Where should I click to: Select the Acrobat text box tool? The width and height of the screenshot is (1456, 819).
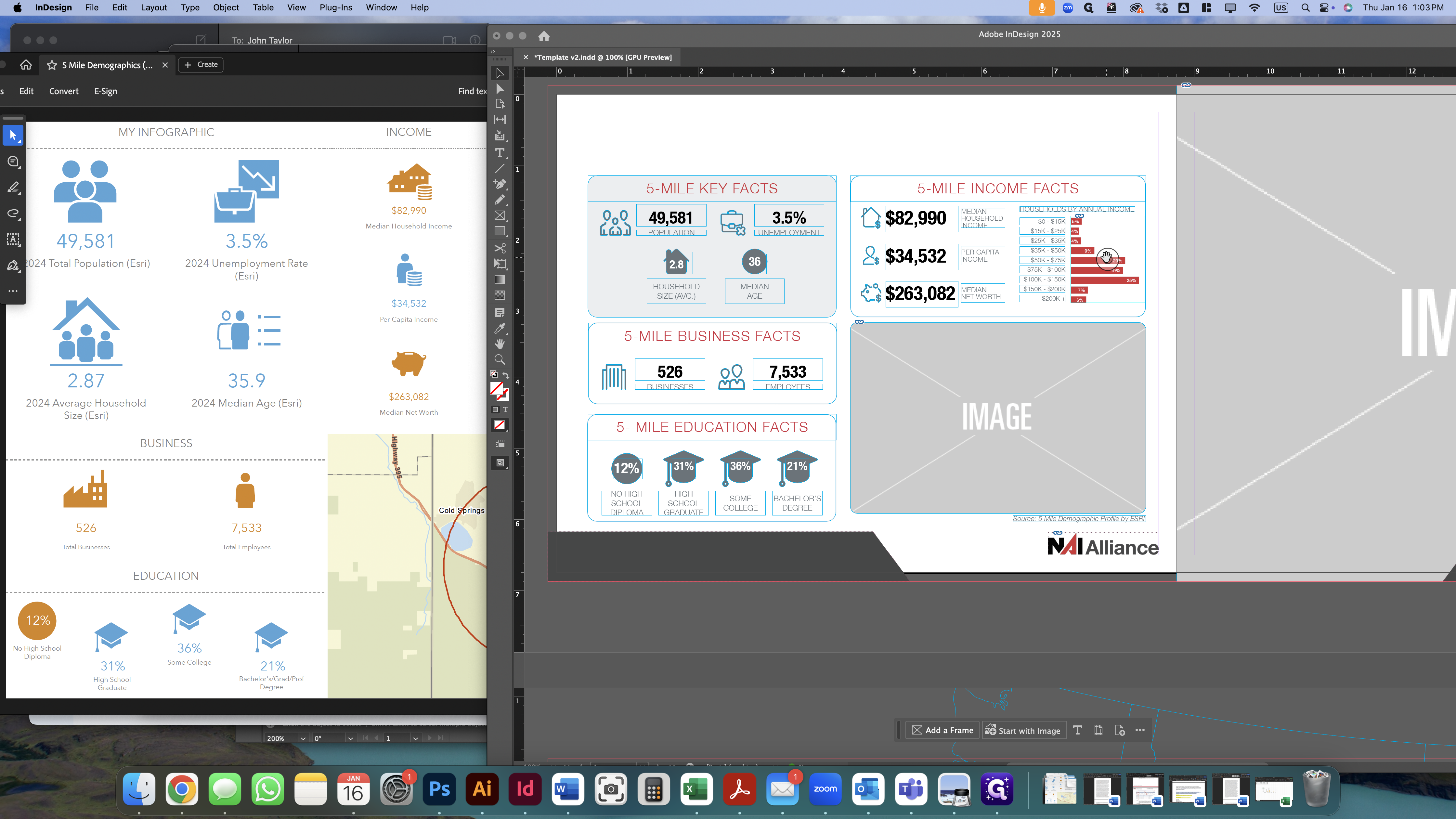click(x=13, y=239)
